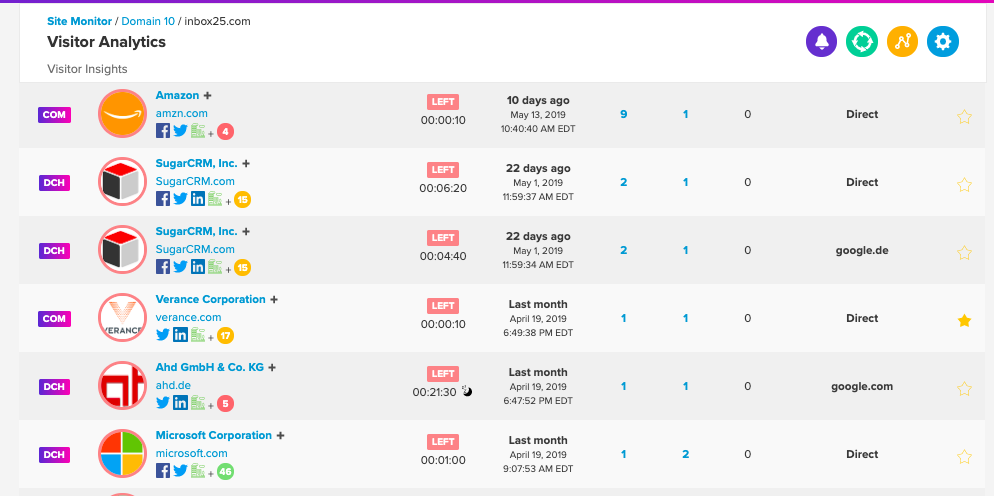Viewport: 994px width, 496px height.
Task: Expand the plus next to Verance Corporation
Action: point(274,299)
